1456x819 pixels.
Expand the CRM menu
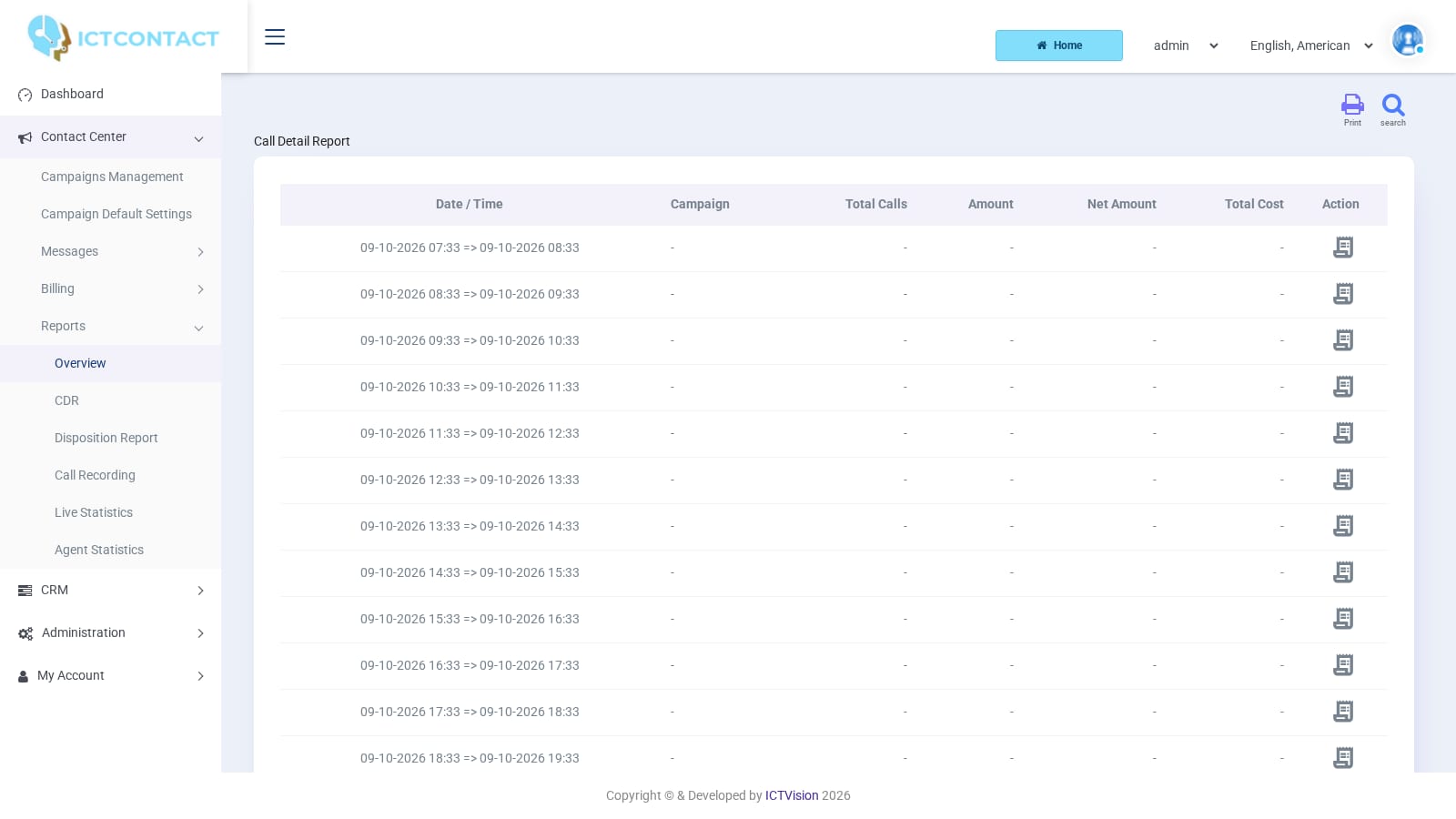110,590
